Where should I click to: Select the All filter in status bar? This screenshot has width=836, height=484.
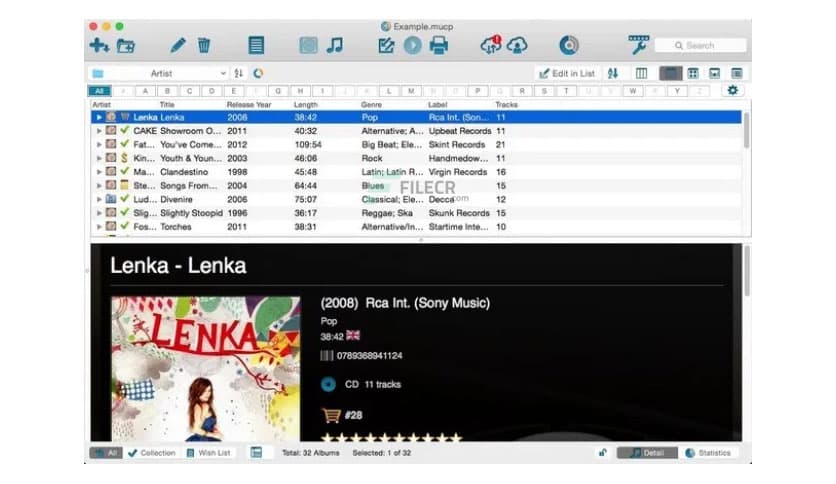106,453
